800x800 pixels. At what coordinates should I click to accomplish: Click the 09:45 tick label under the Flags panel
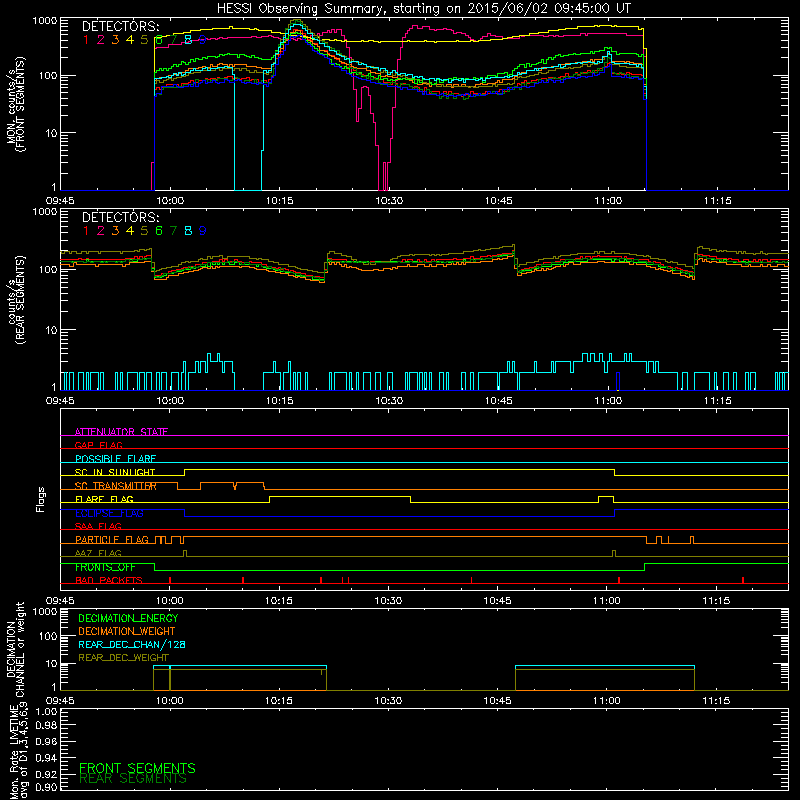click(60, 601)
